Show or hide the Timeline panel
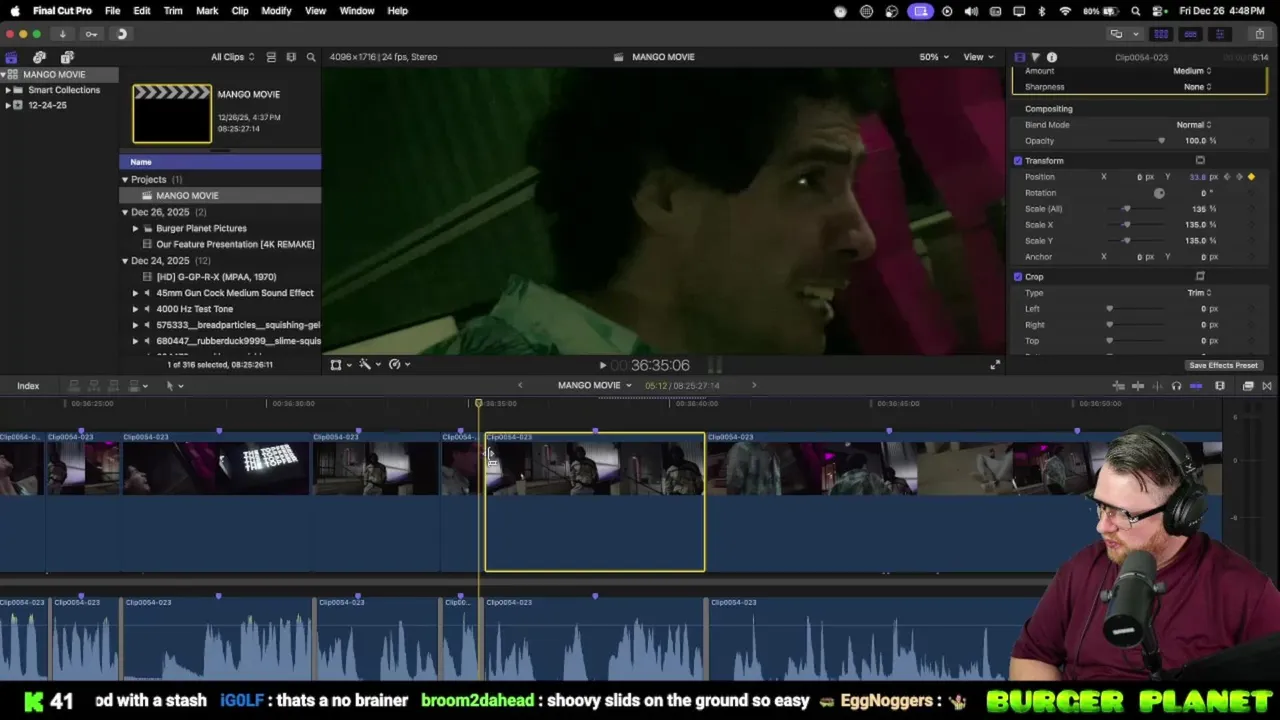1280x720 pixels. tap(1190, 34)
